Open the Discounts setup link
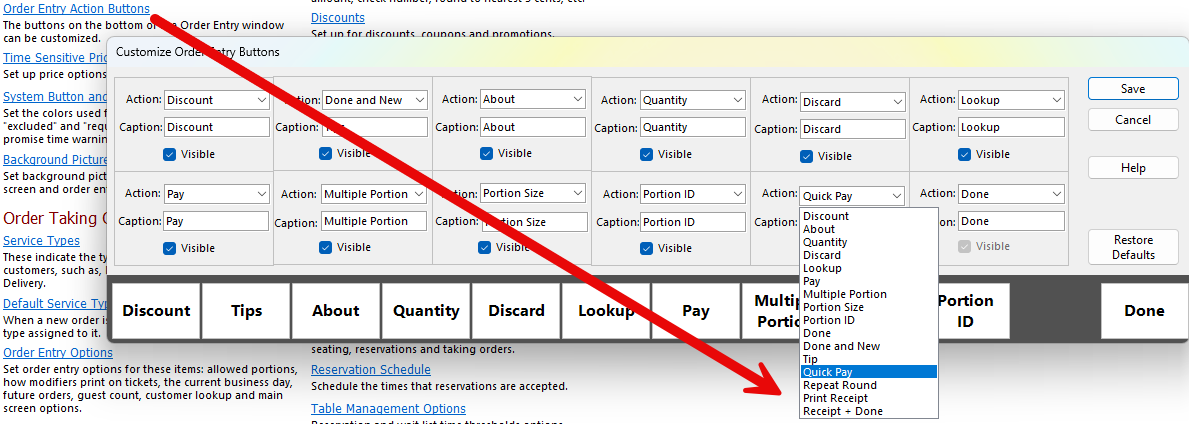Image resolution: width=1189 pixels, height=424 pixels. click(x=338, y=17)
